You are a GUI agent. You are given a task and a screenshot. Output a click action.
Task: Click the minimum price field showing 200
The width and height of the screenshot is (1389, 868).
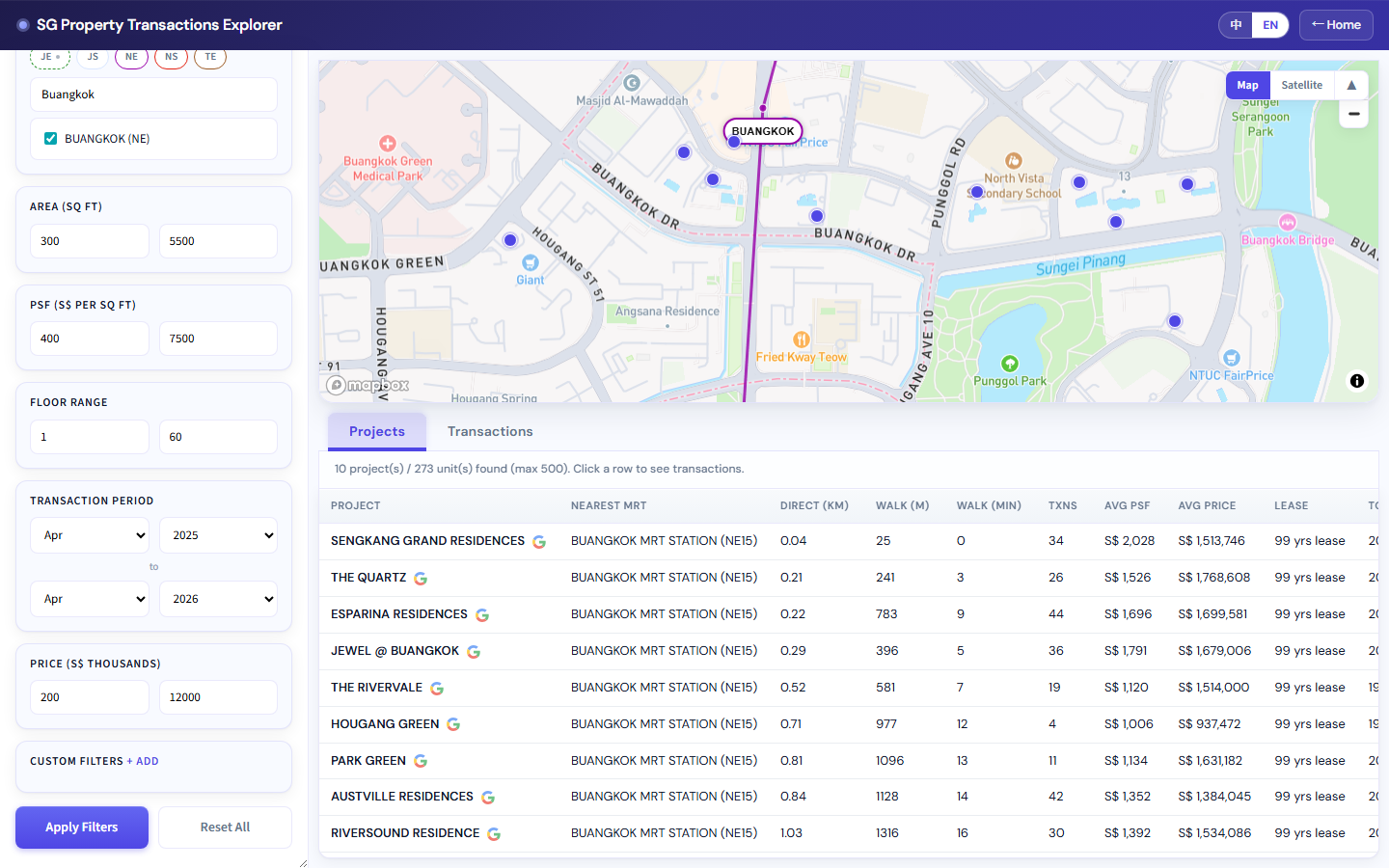90,697
